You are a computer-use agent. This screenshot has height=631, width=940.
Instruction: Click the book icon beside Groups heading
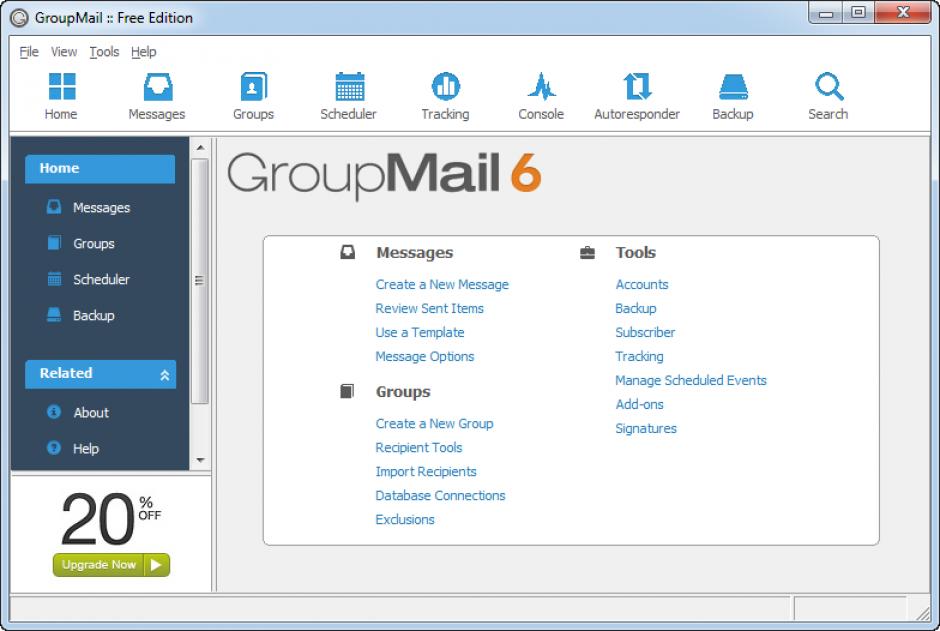pos(347,391)
